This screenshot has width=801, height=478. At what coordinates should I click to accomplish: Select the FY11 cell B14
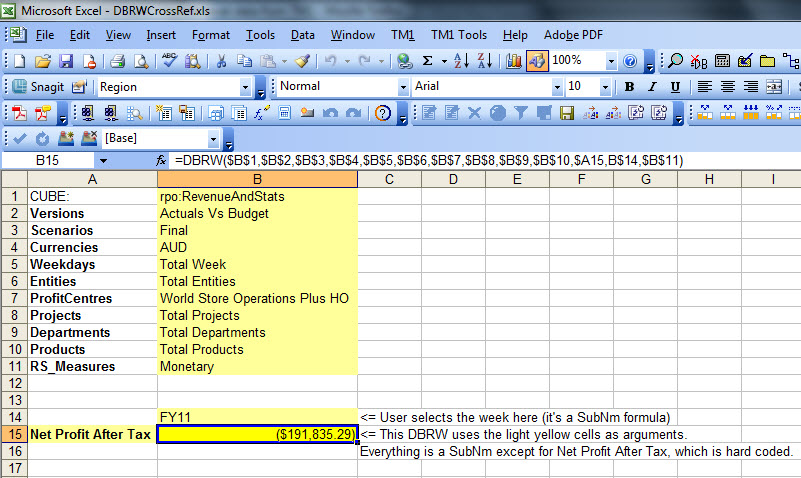(x=257, y=417)
